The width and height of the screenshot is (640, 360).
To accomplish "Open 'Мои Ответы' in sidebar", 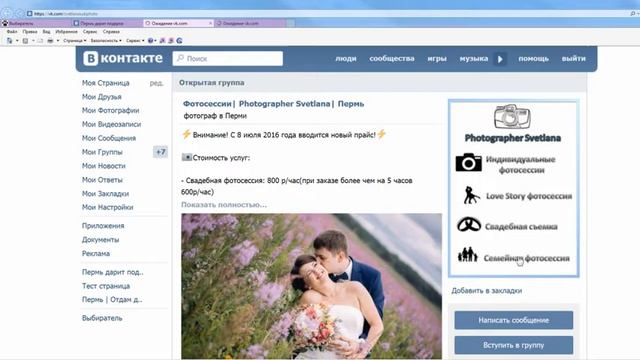I will pyautogui.click(x=102, y=180).
